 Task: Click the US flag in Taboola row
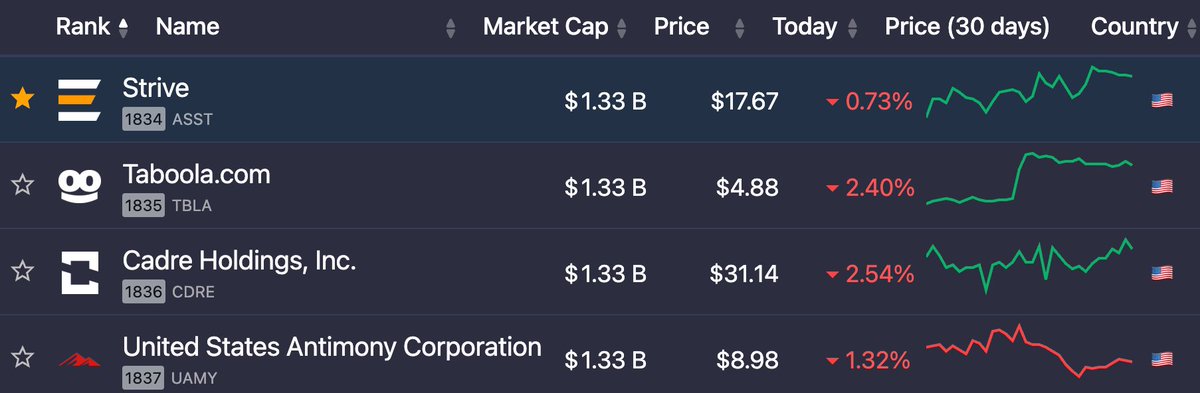[x=1162, y=186]
